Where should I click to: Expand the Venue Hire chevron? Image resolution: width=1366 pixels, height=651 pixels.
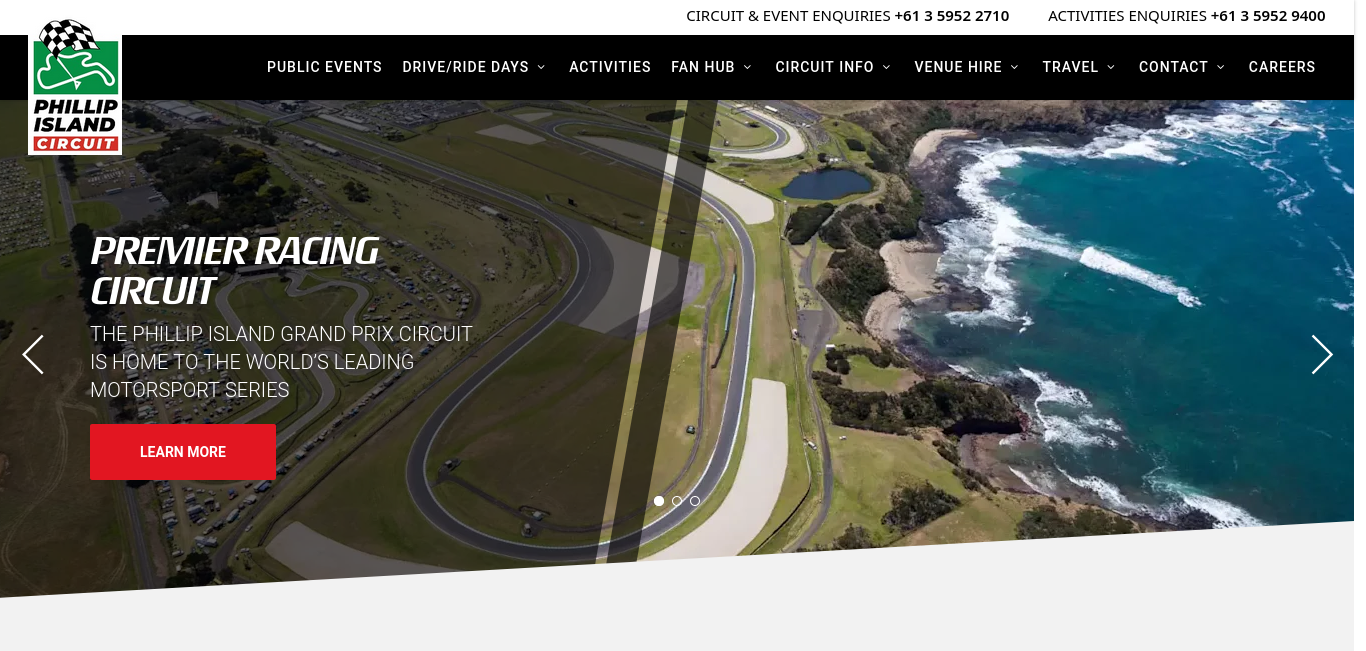(1014, 67)
